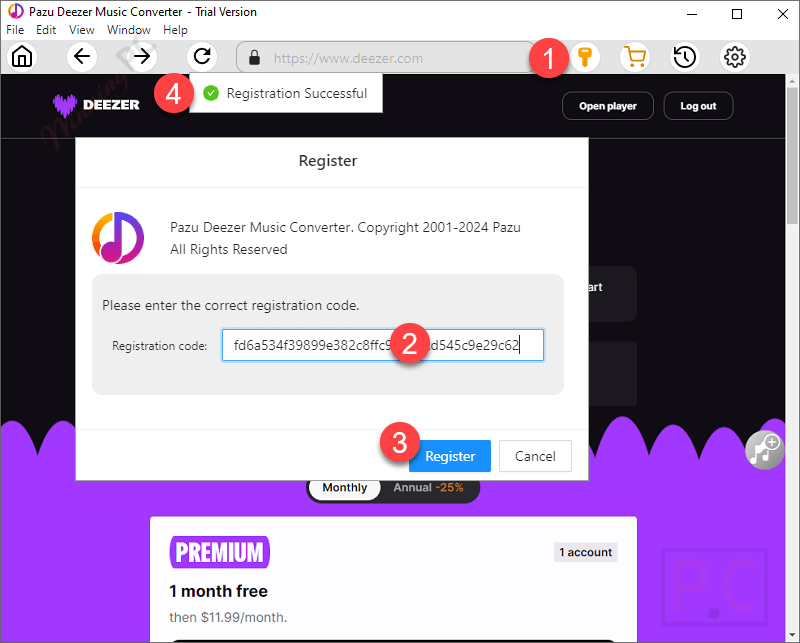
Task: Click 'then $11.99/month.' text
Action: point(228,617)
